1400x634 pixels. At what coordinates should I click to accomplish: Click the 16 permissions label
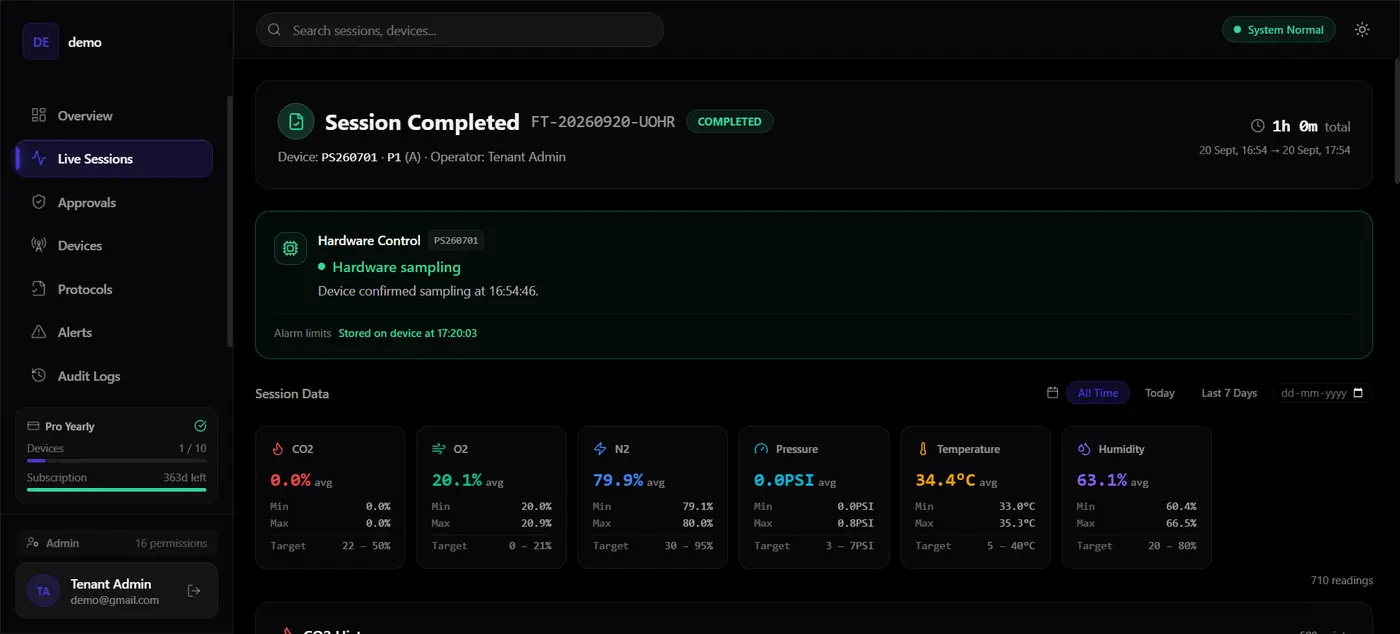(x=171, y=543)
